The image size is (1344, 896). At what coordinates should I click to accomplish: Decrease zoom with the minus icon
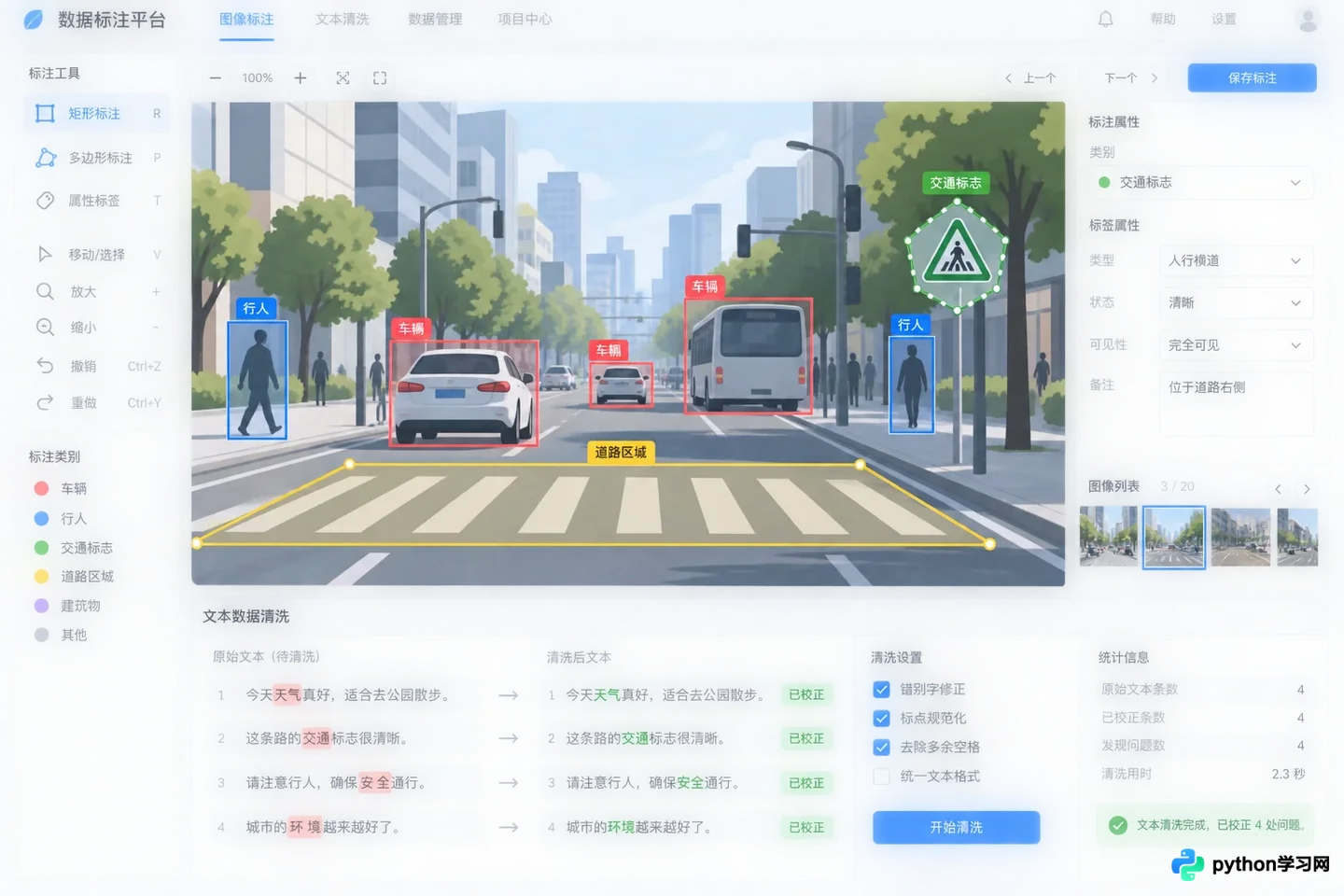click(216, 78)
